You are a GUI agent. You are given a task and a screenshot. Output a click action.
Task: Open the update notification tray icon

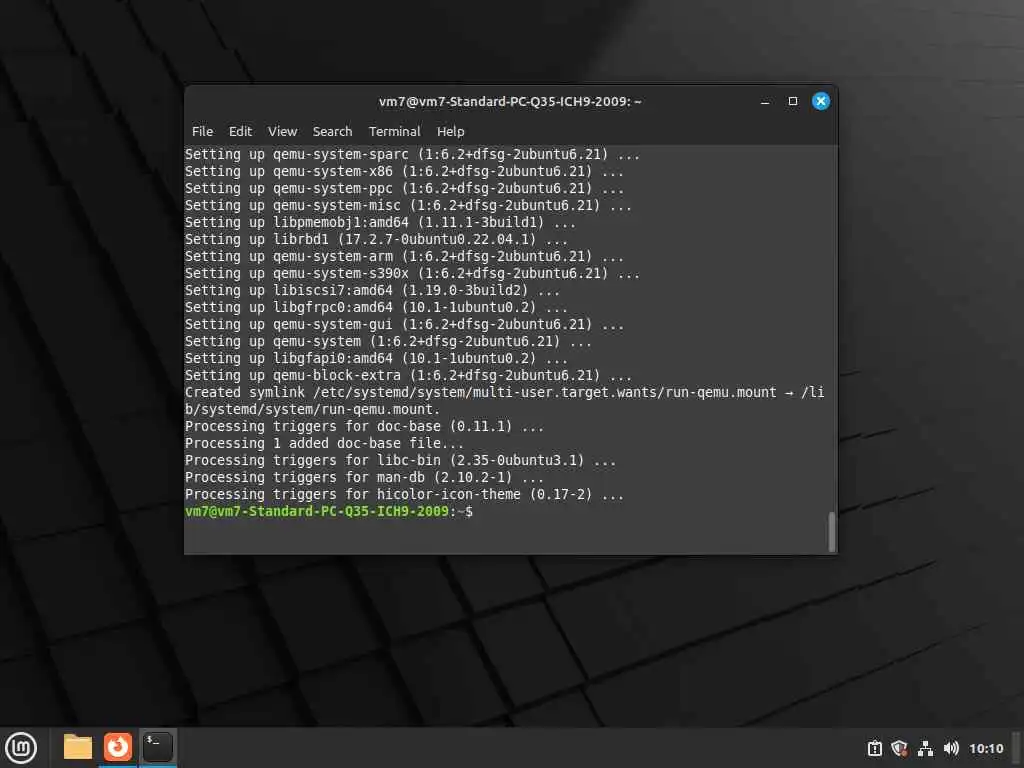(874, 748)
